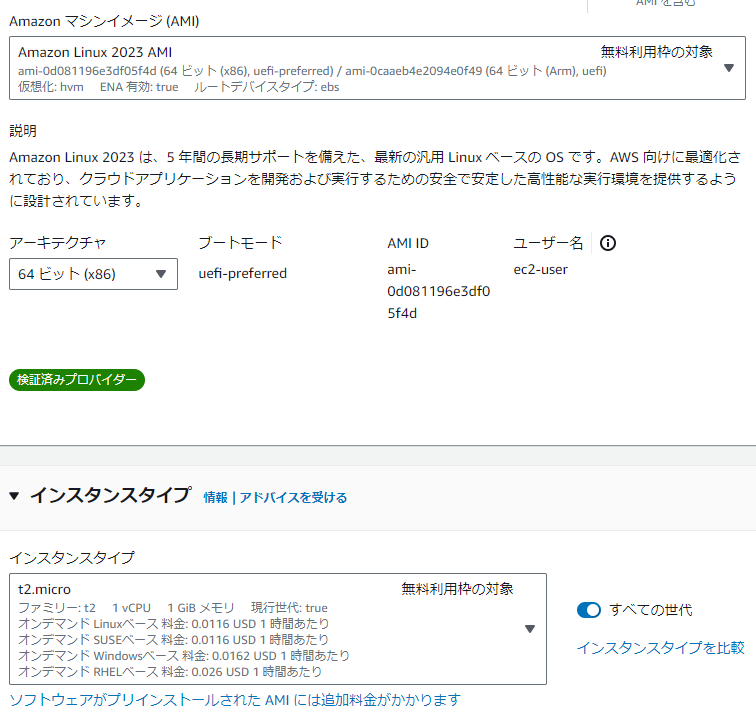The image size is (756, 717).
Task: Open the ソフトウェアがプリインストールされた AMI には追加料金 link
Action: point(235,700)
